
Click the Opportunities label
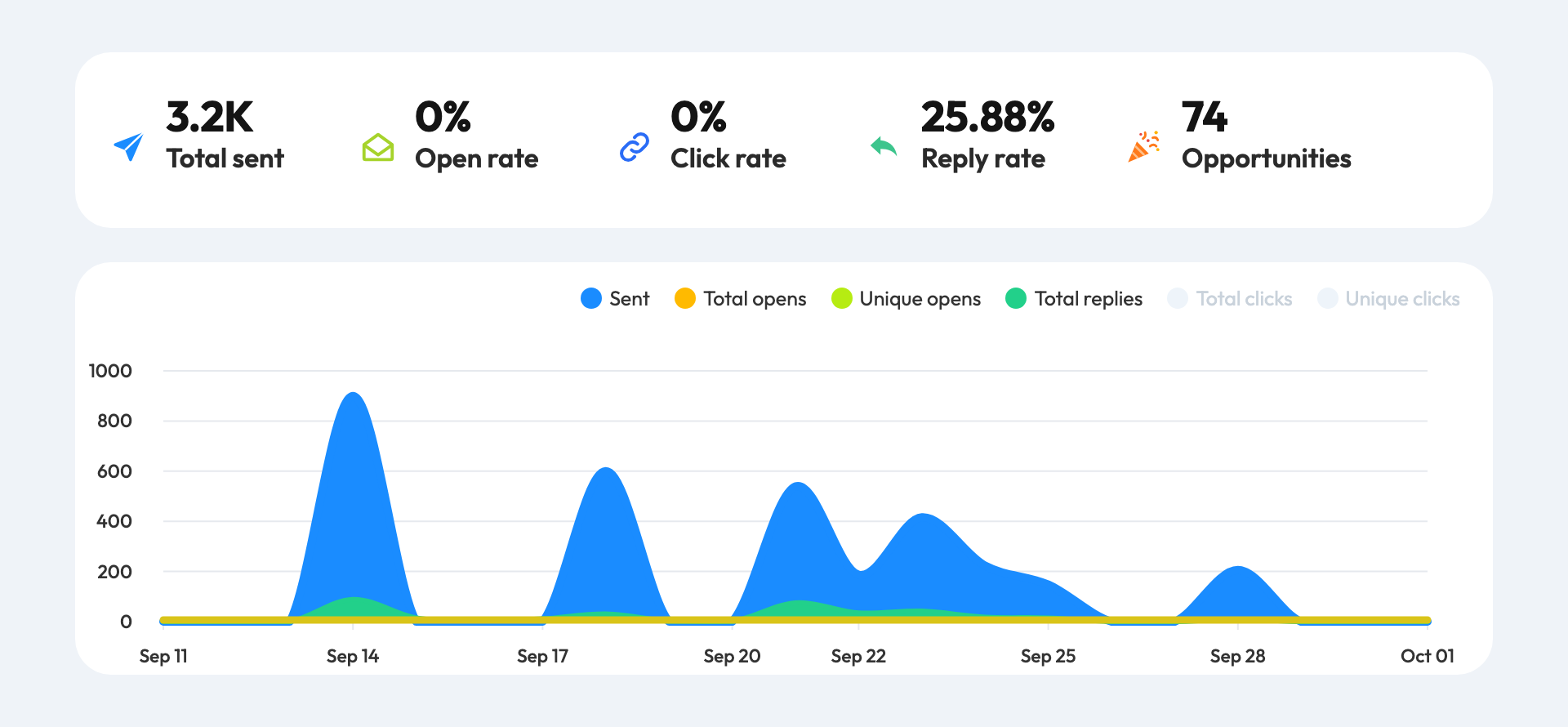[x=1267, y=159]
